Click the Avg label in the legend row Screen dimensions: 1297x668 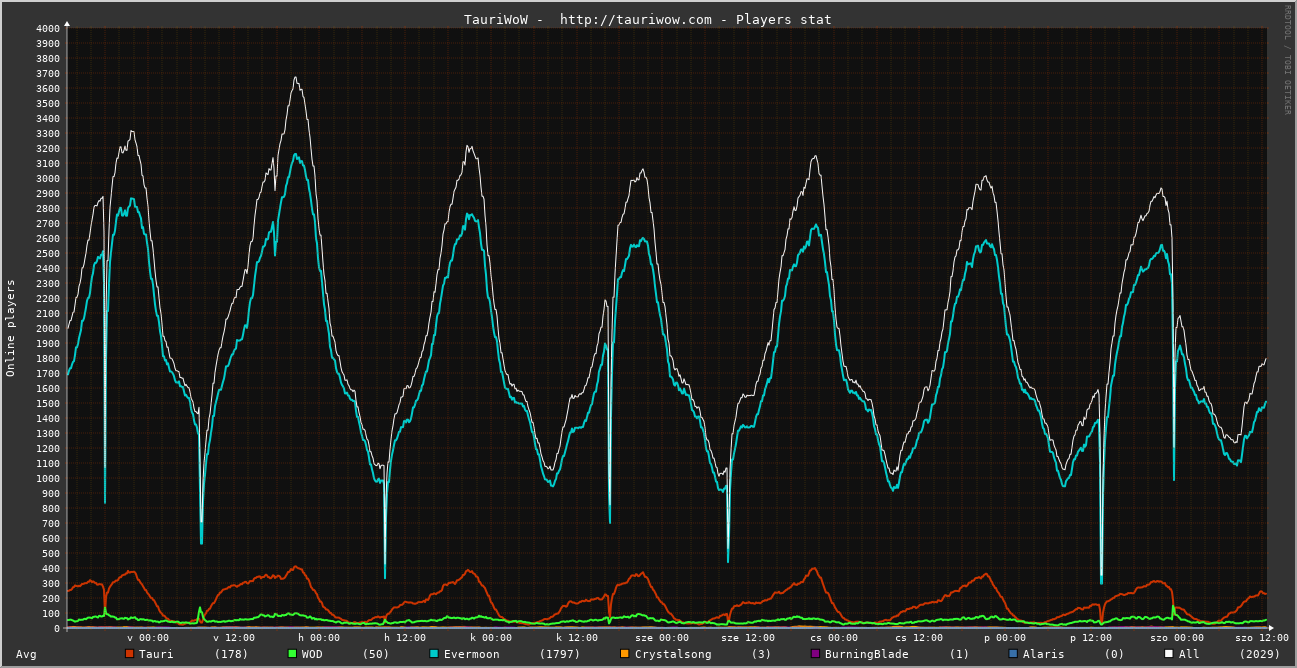27,655
